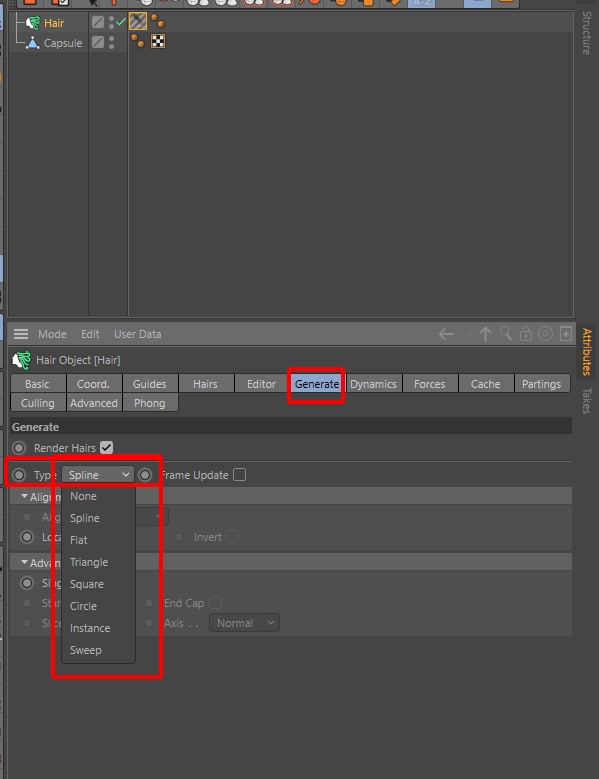Image resolution: width=599 pixels, height=779 pixels.
Task: Open the Structure side tab
Action: click(587, 33)
